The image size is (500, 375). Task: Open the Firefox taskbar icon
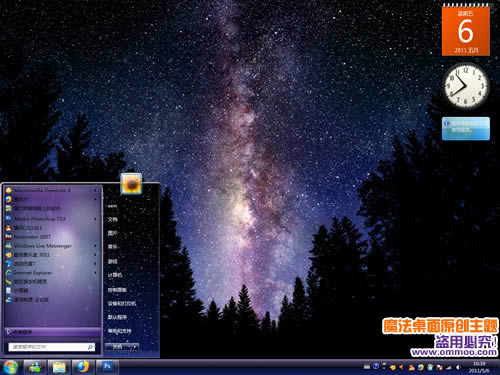click(x=82, y=367)
